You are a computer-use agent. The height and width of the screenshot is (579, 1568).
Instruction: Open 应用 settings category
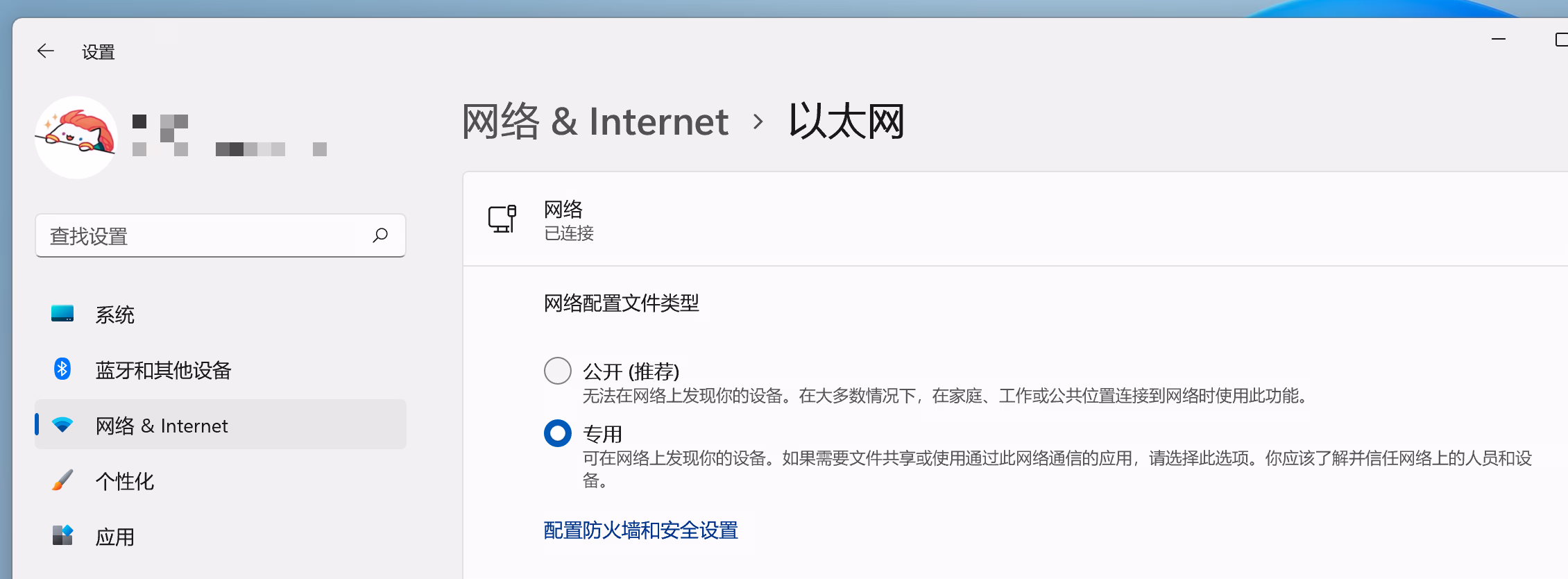point(115,537)
